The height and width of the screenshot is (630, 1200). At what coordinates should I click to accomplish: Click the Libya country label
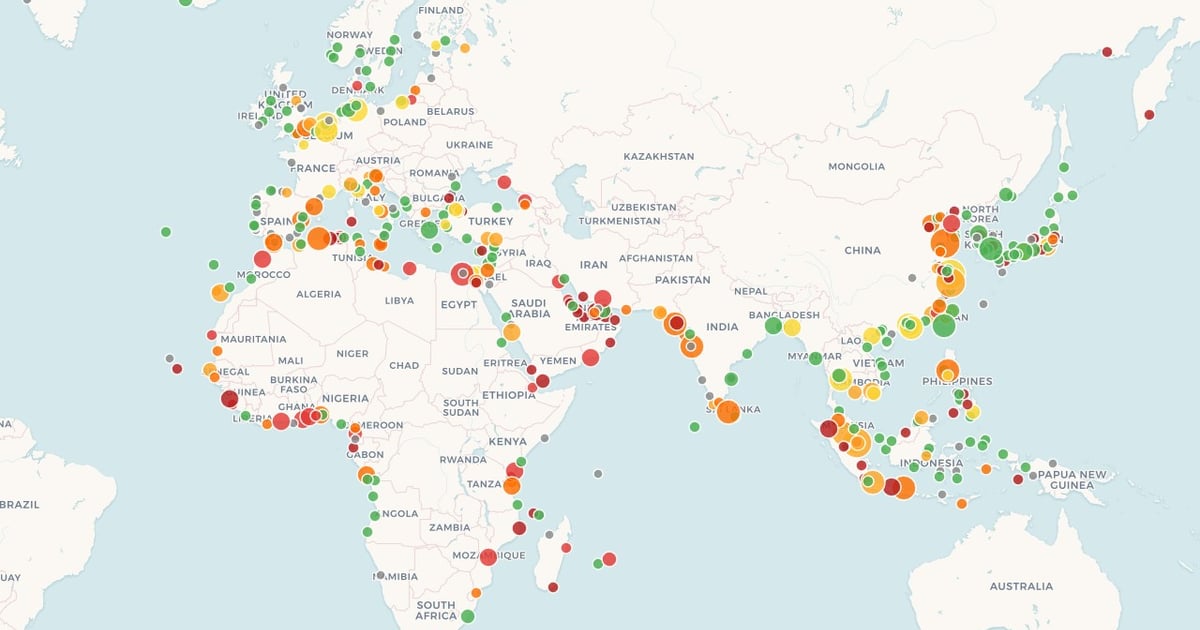click(399, 300)
